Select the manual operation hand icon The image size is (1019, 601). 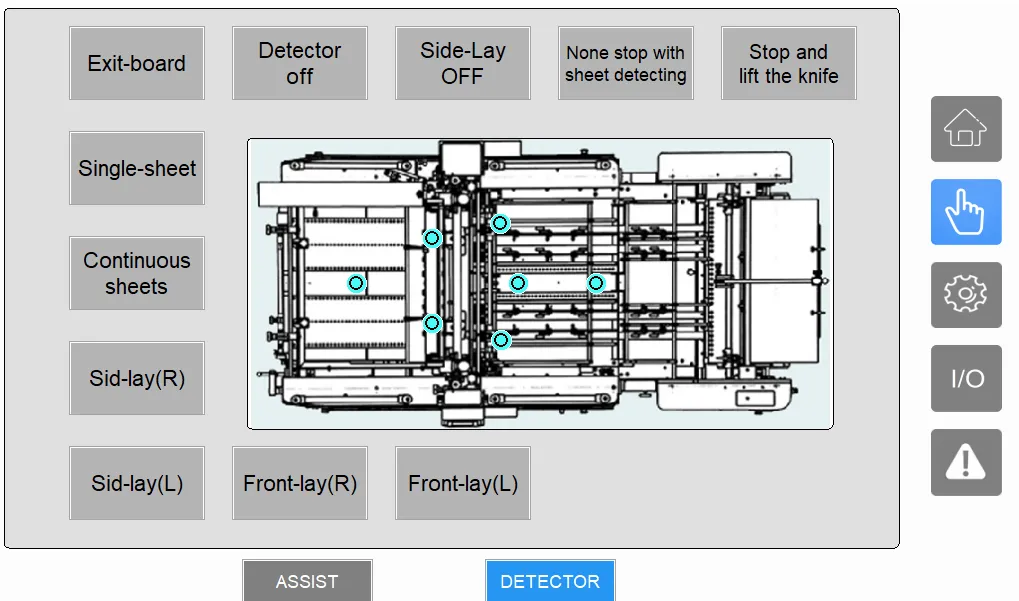pos(966,212)
